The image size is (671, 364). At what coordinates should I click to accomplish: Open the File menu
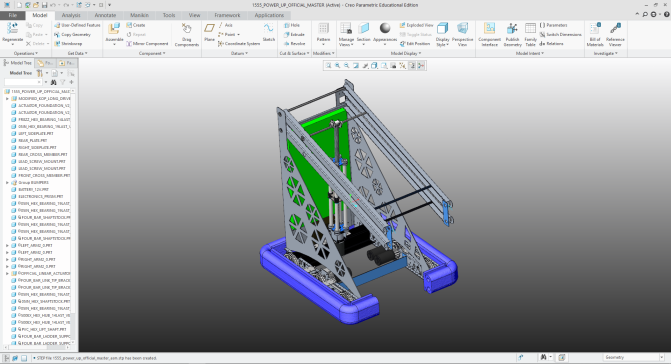tap(12, 15)
